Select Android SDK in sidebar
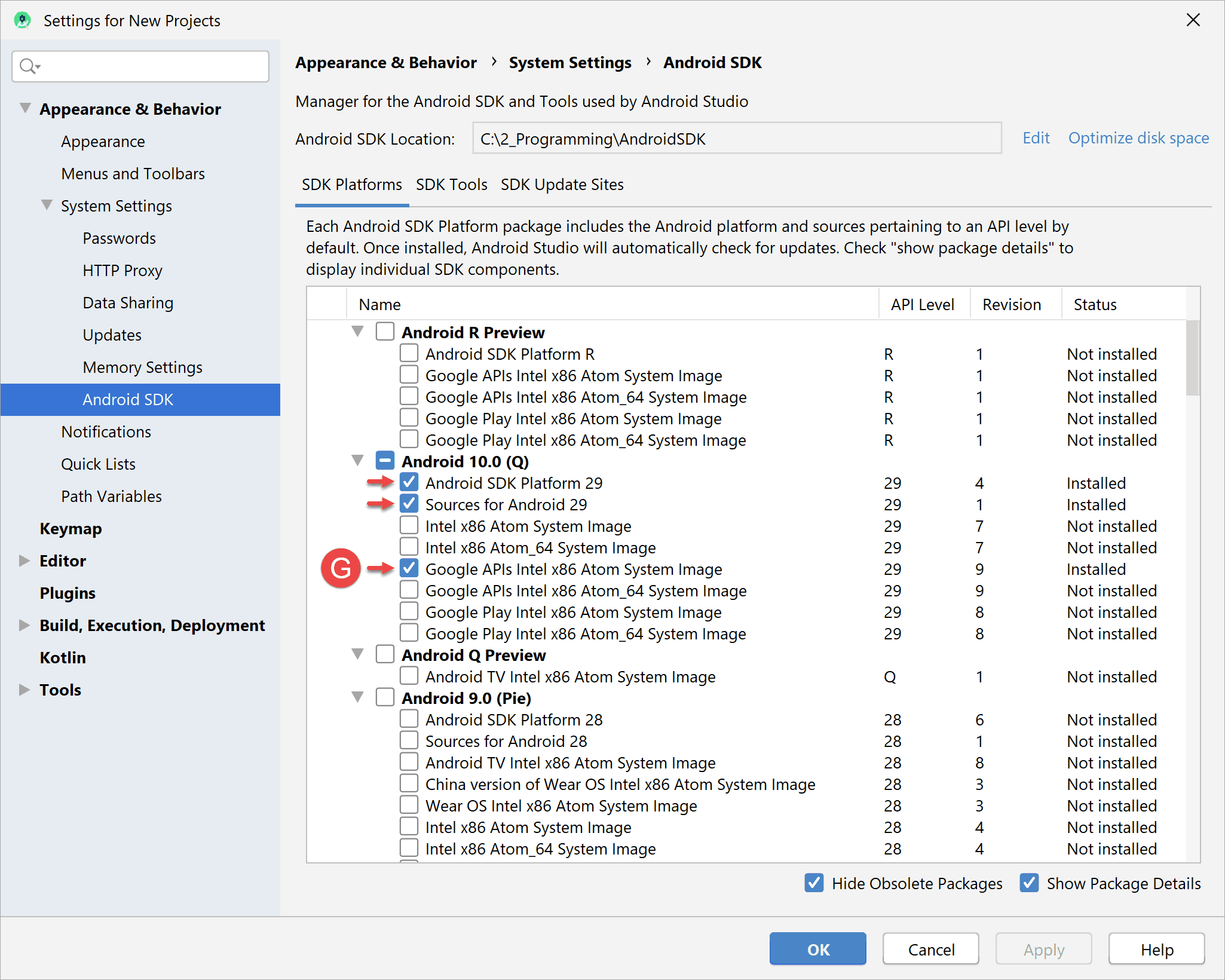Image resolution: width=1225 pixels, height=980 pixels. coord(140,400)
